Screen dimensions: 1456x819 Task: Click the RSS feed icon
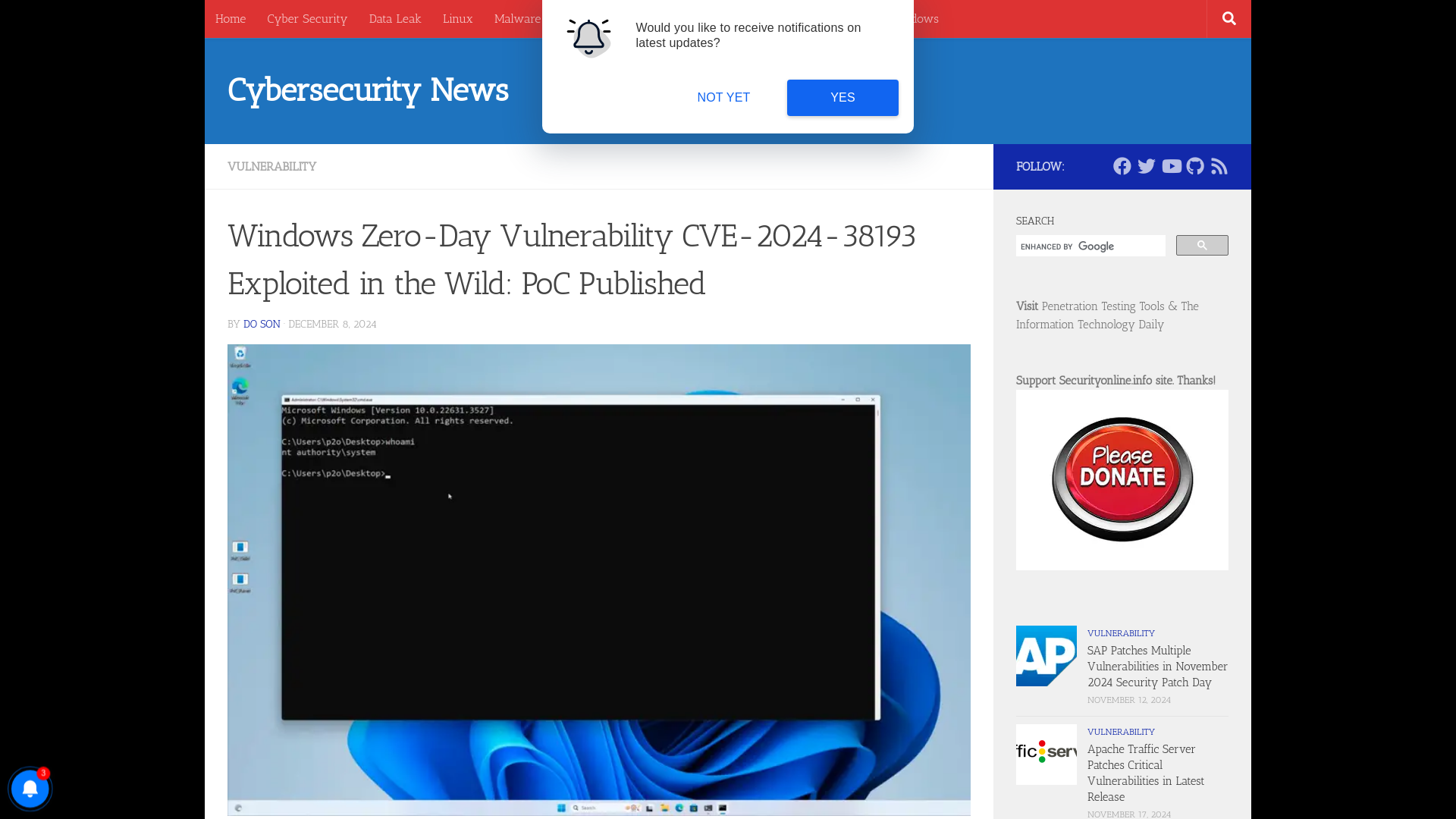click(x=1219, y=166)
